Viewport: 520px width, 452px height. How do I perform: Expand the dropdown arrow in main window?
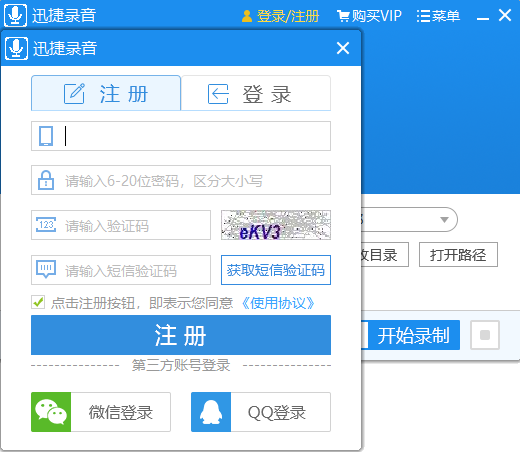pyautogui.click(x=444, y=220)
